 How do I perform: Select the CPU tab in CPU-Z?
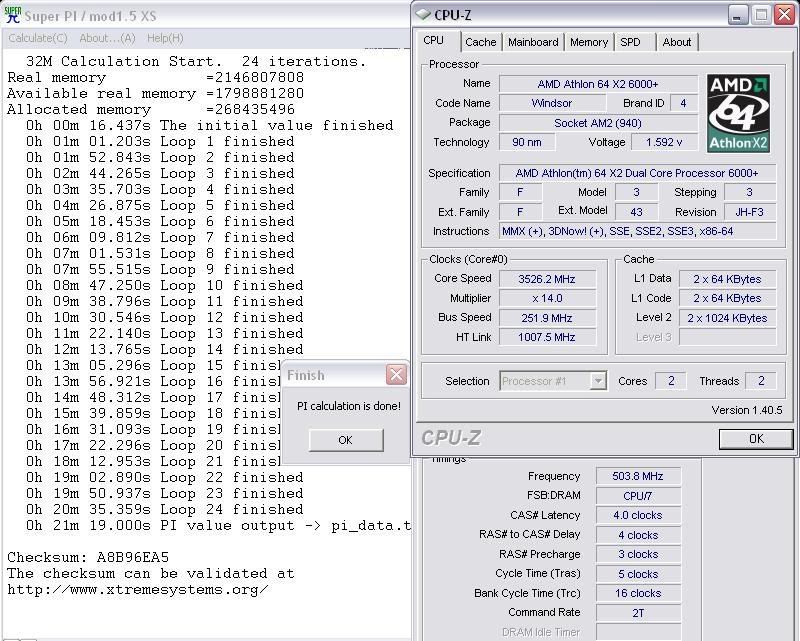434,41
